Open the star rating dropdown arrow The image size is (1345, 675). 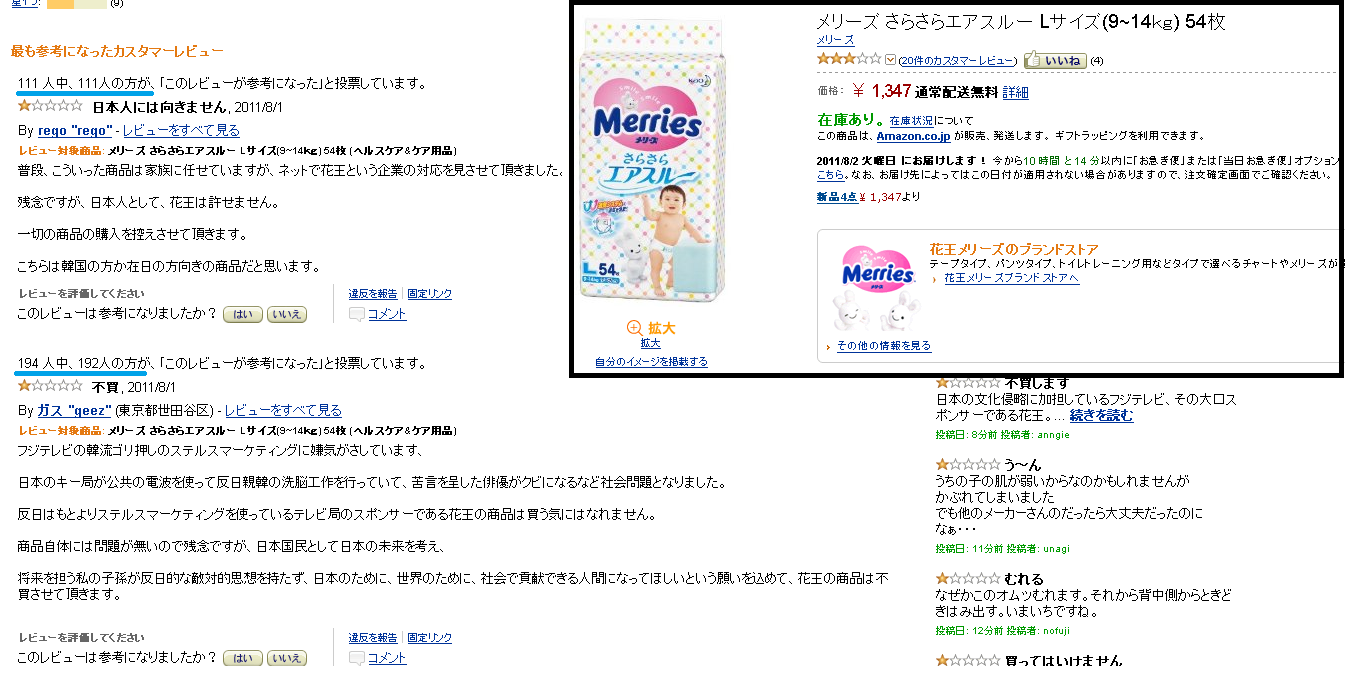click(x=891, y=60)
